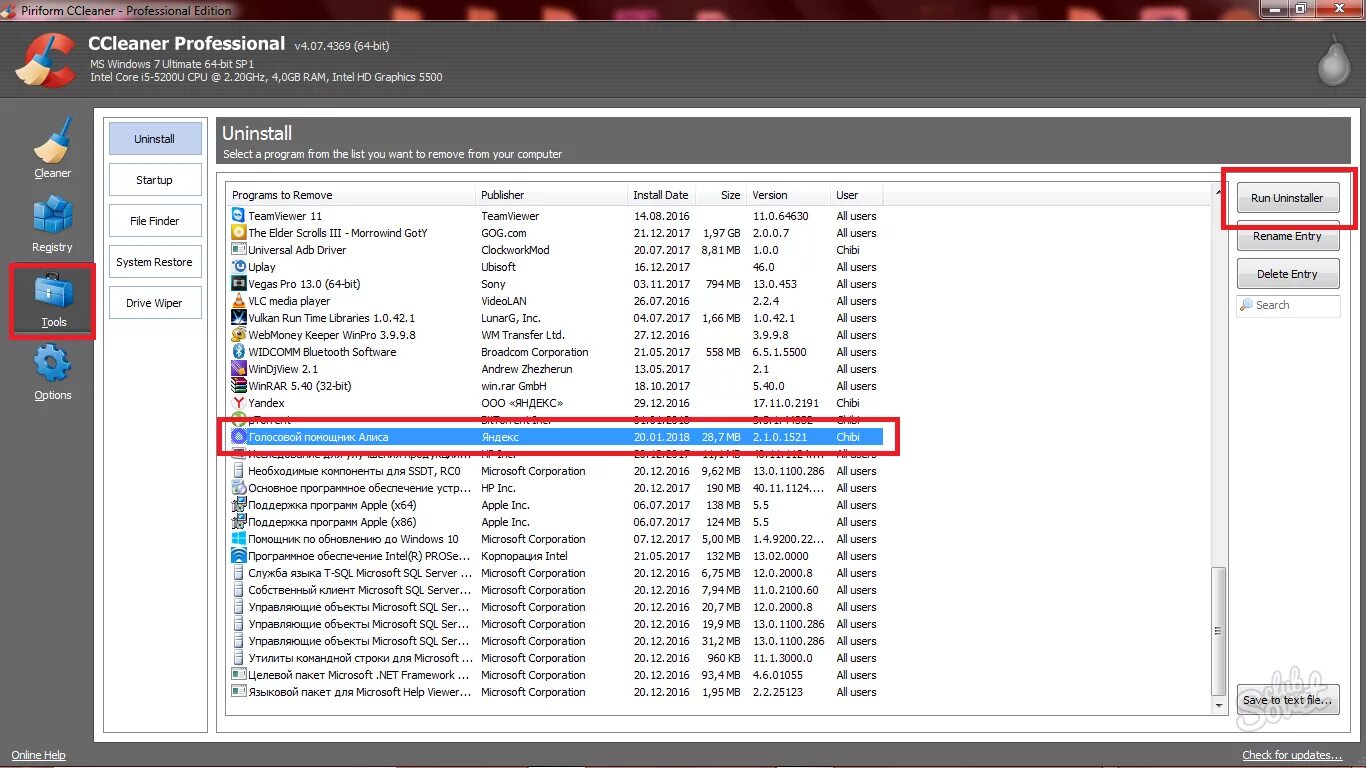This screenshot has width=1366, height=768.
Task: Select Собственный клиент Microsoft SQL Server row
Action: [x=556, y=590]
